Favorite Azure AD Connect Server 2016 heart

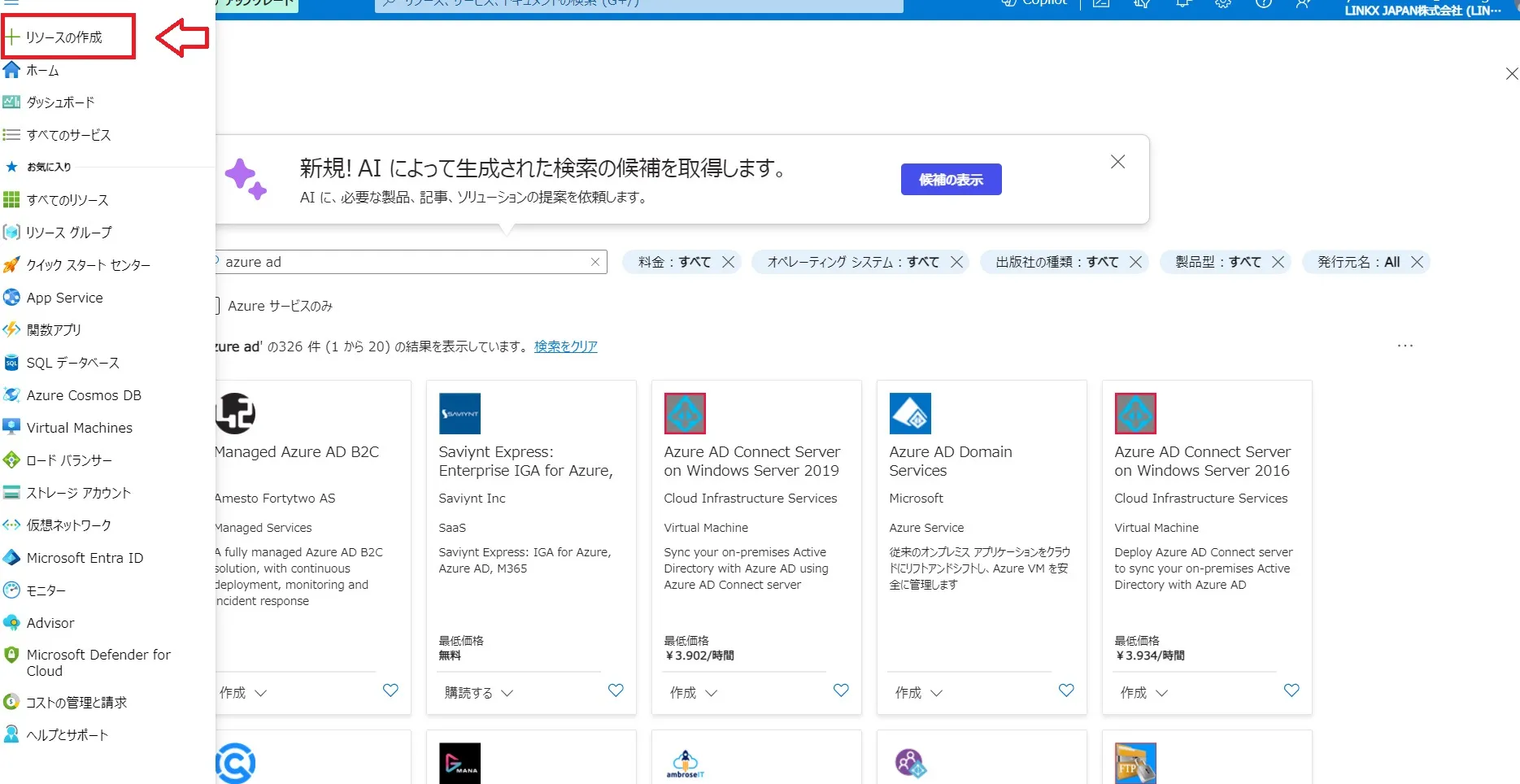[1291, 690]
